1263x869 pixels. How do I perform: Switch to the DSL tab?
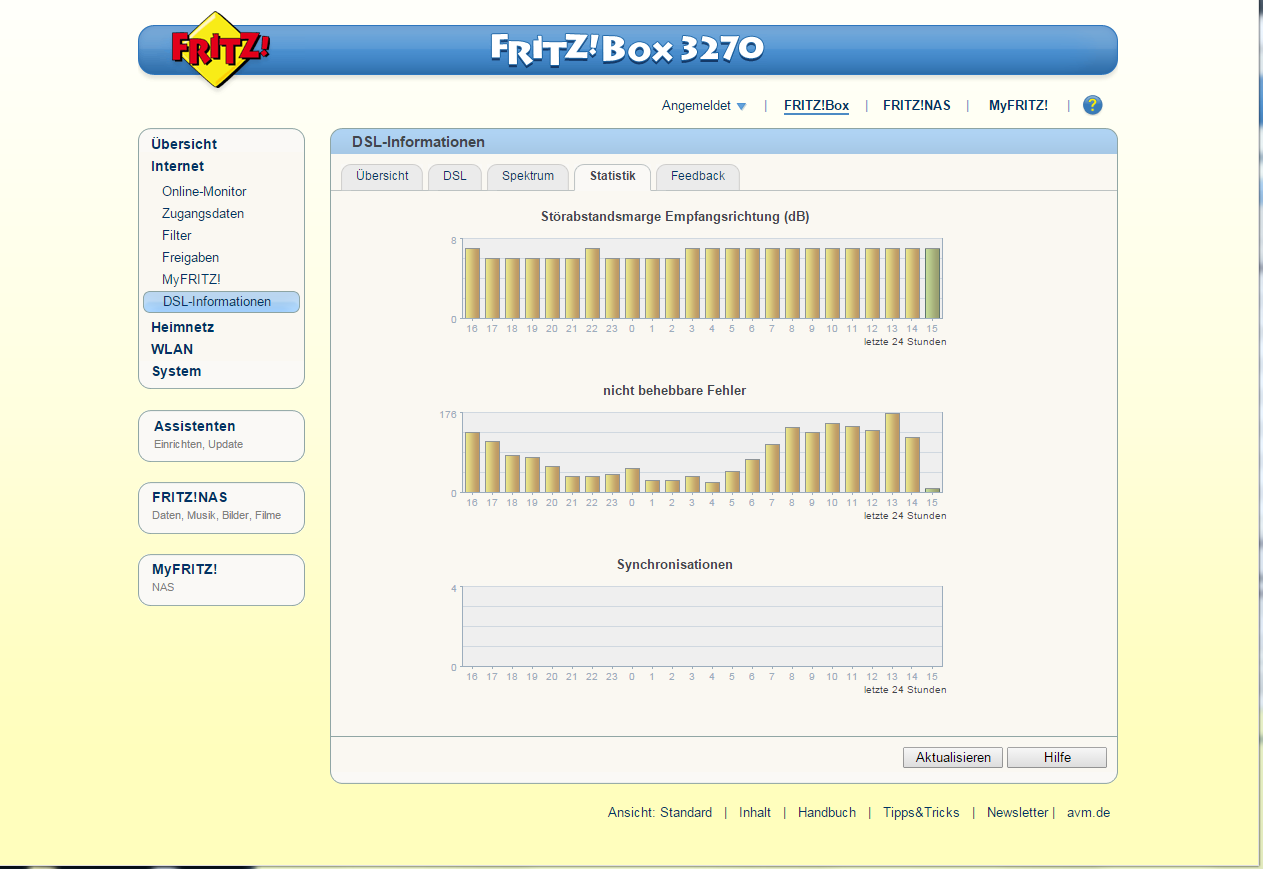click(x=455, y=176)
